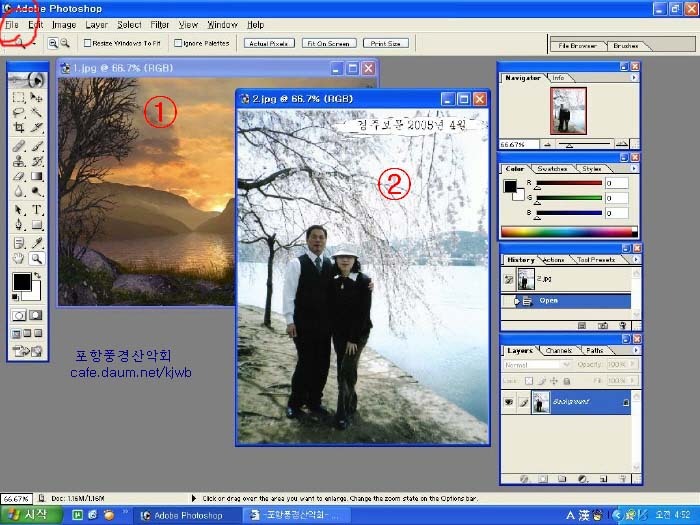Switch to the Swatches tab

(552, 169)
